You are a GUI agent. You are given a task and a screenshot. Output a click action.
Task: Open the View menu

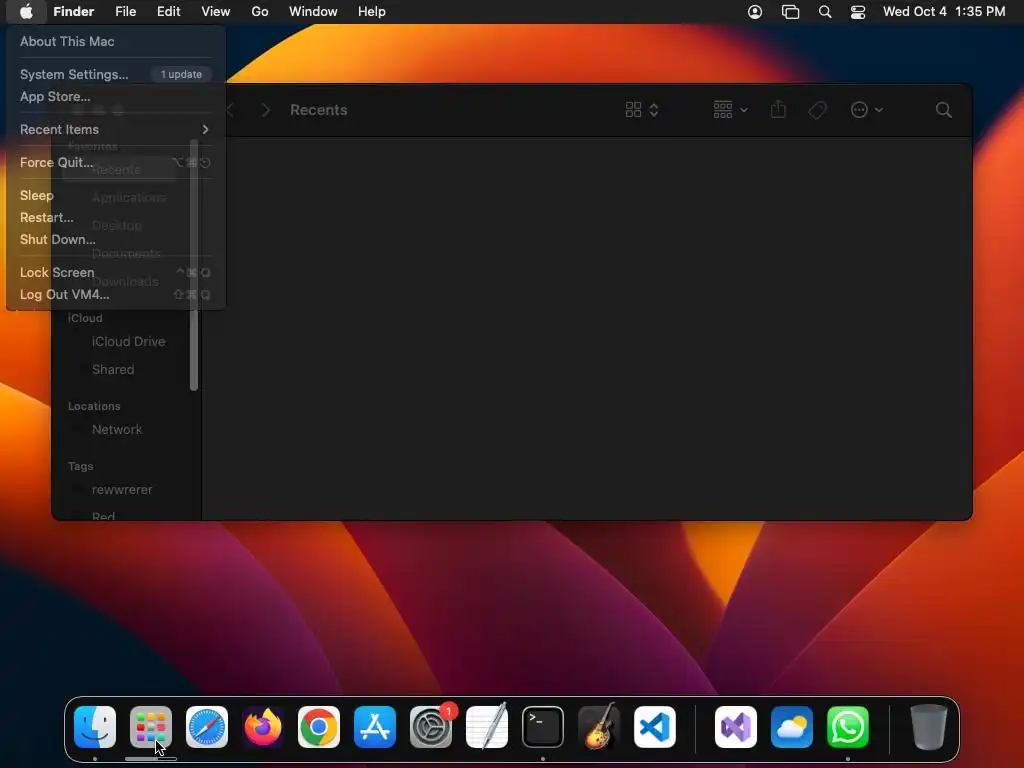(x=216, y=12)
